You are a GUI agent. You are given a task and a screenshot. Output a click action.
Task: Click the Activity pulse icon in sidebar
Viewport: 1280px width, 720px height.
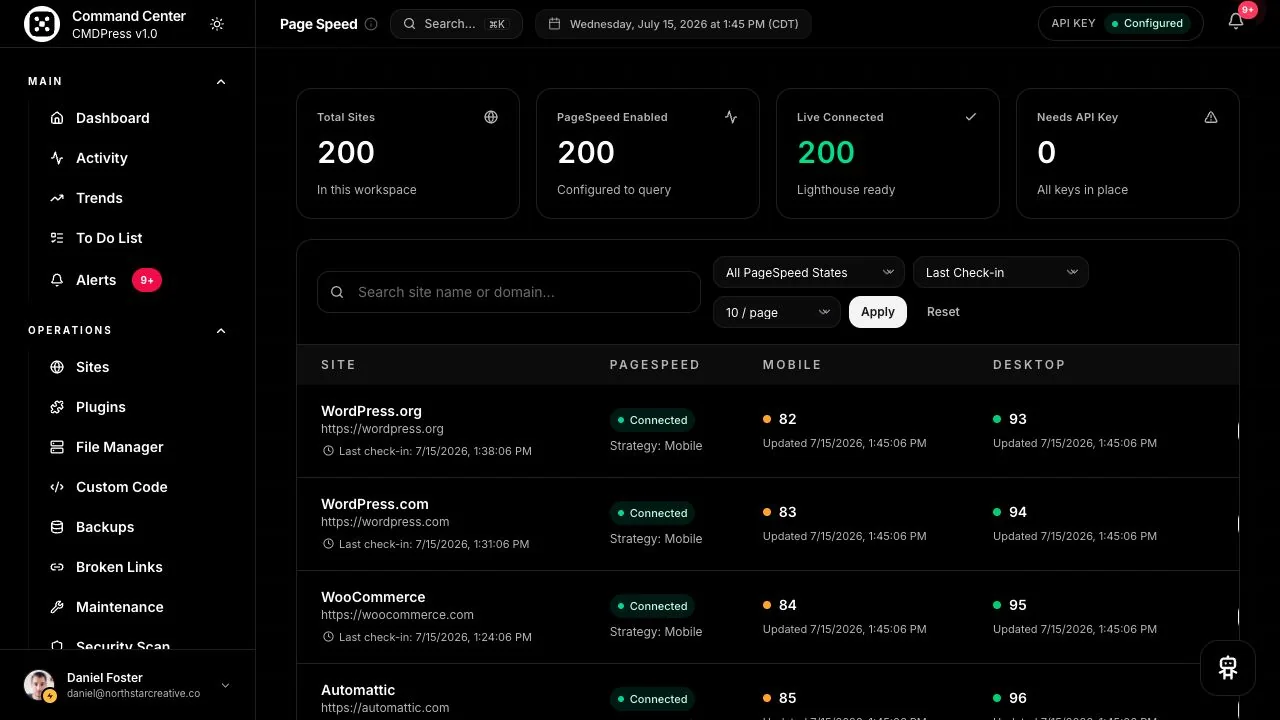57,158
